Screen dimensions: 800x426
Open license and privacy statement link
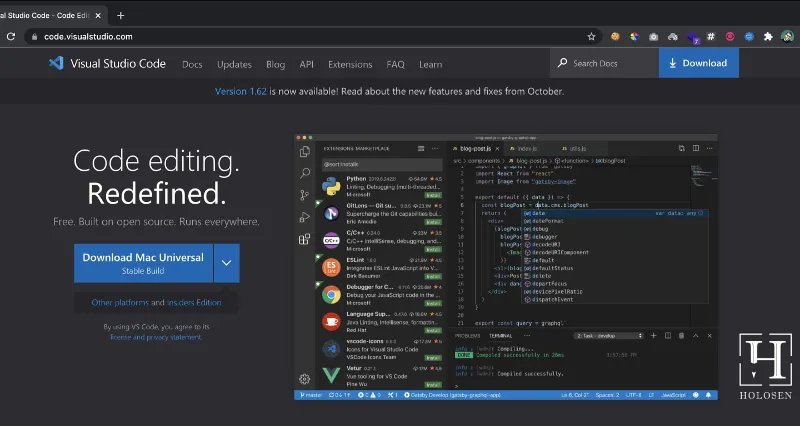pos(156,337)
